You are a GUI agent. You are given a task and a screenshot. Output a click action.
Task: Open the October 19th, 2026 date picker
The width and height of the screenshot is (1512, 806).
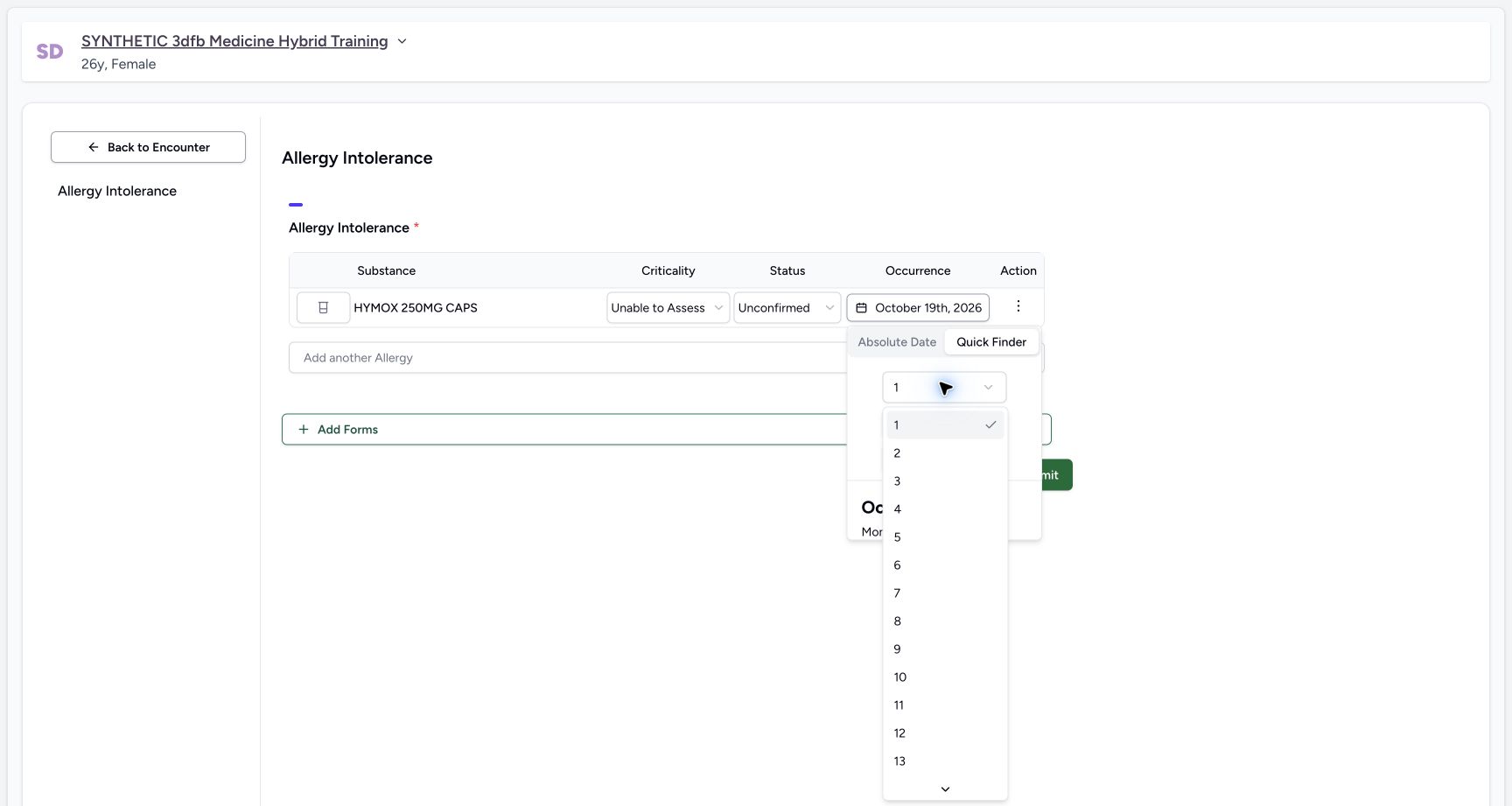pos(918,308)
